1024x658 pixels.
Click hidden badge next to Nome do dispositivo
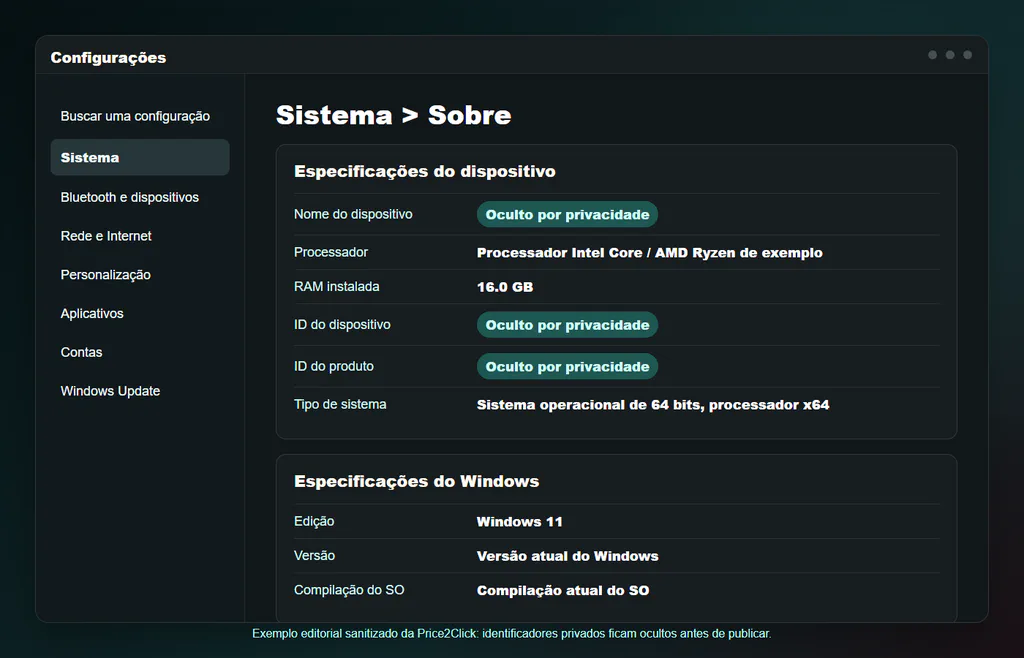[567, 215]
